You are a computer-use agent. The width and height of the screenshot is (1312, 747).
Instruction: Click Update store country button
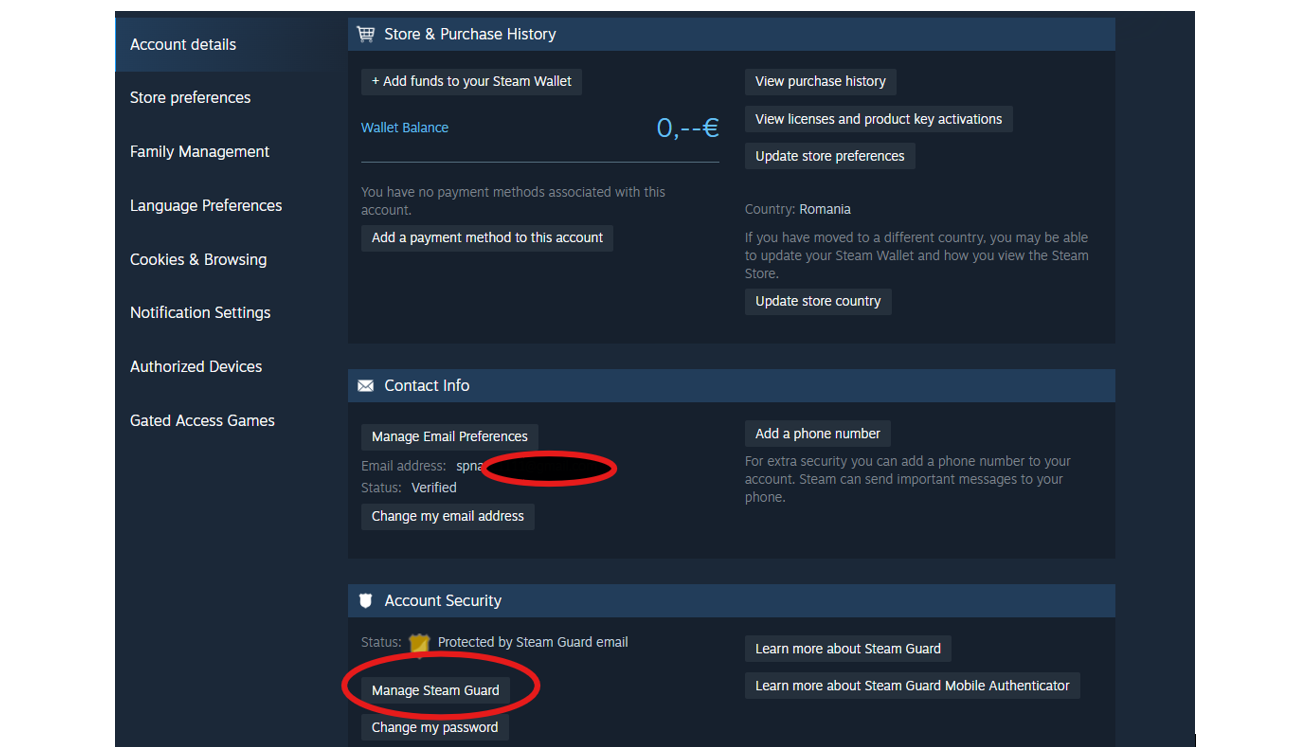tap(818, 301)
